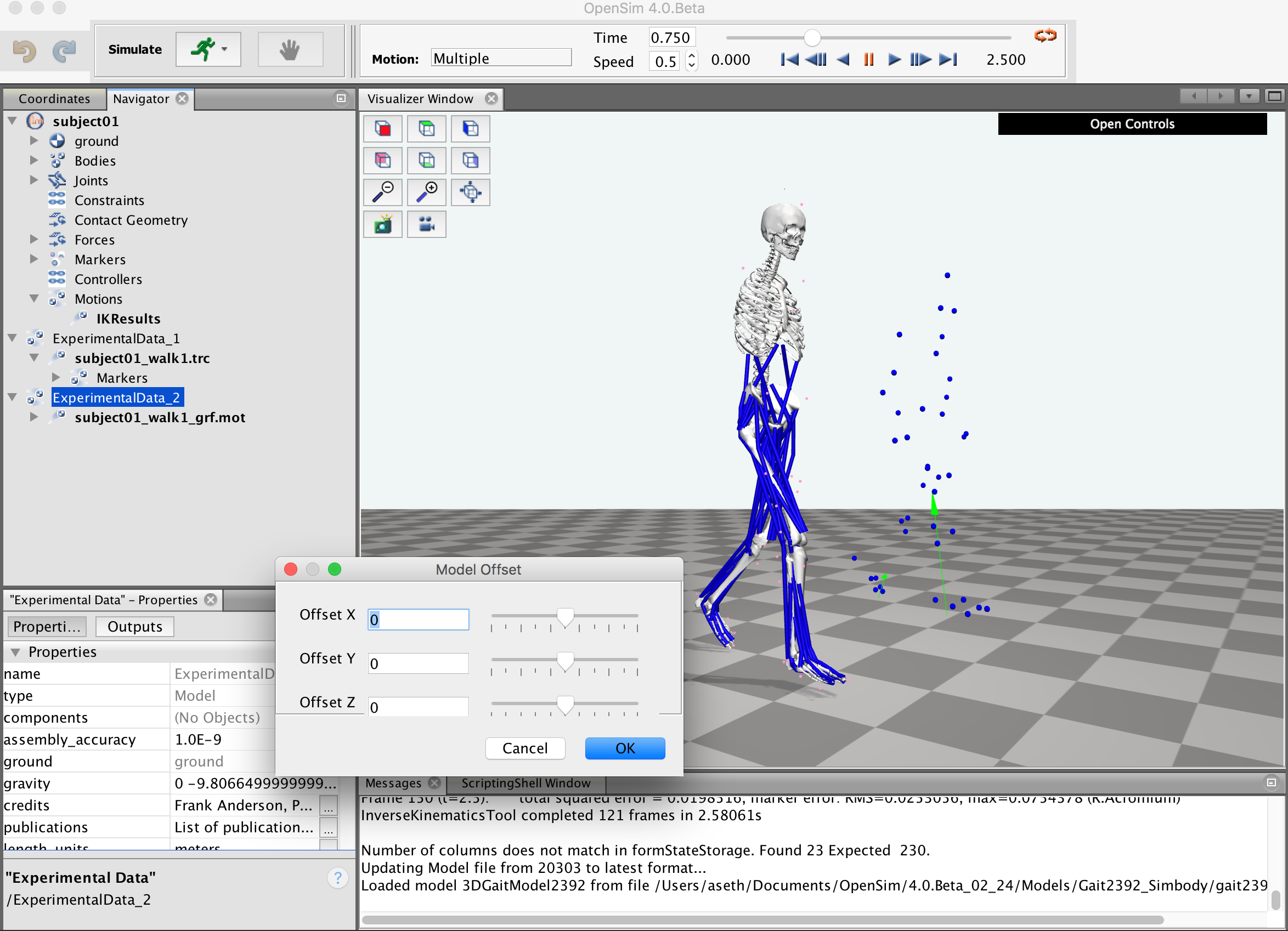This screenshot has width=1288, height=931.
Task: Activate the hand pan tool
Action: [290, 49]
